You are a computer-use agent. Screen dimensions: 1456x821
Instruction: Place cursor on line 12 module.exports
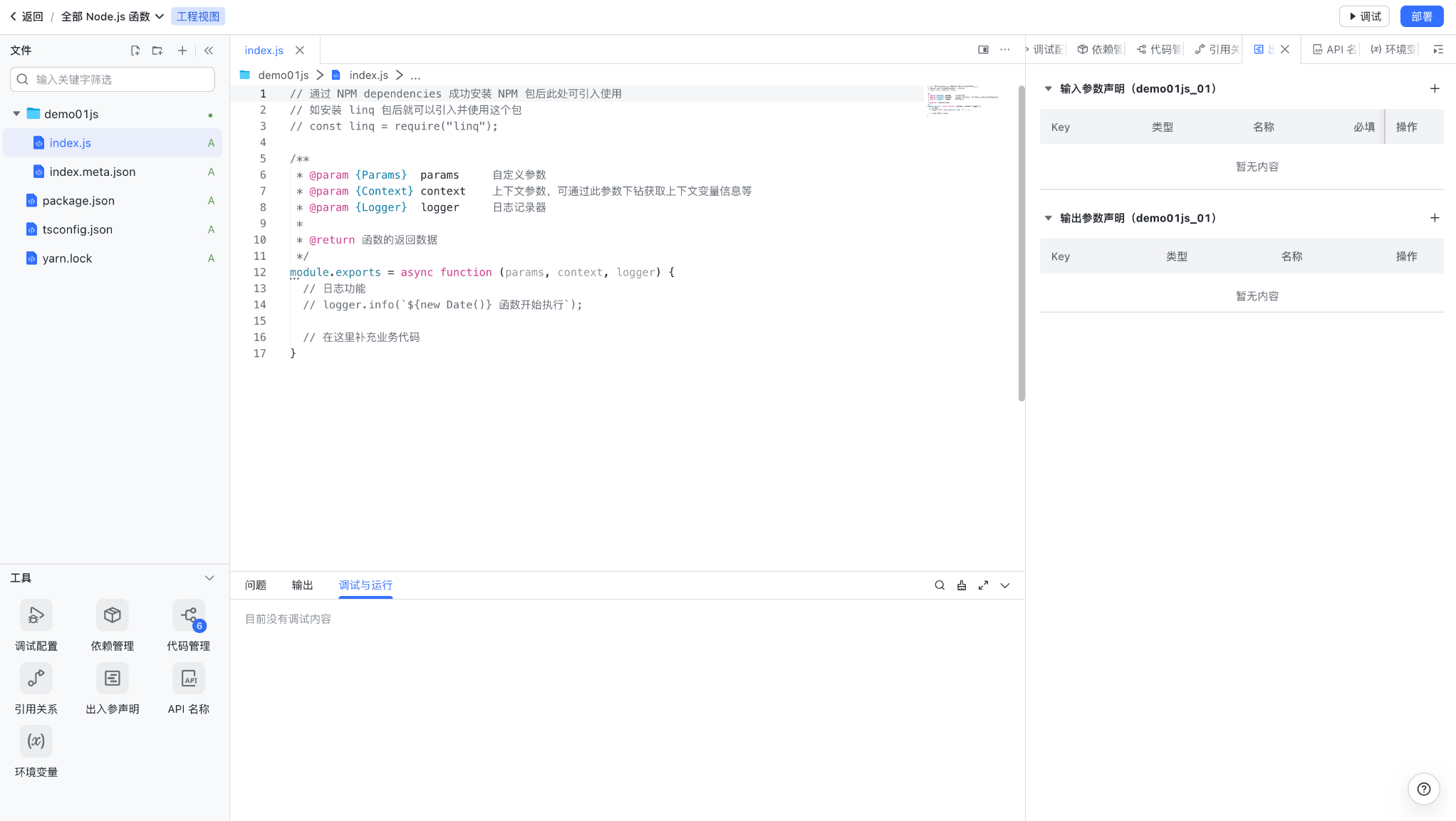(335, 272)
